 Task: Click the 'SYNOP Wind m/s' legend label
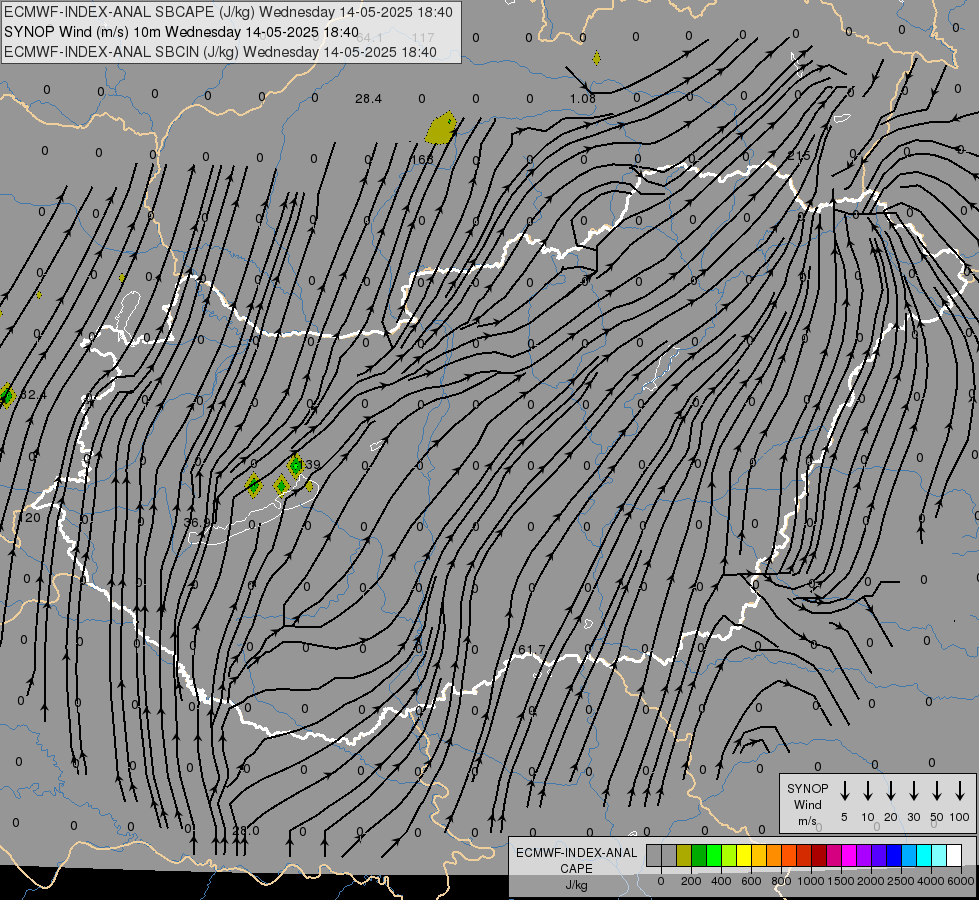click(807, 804)
